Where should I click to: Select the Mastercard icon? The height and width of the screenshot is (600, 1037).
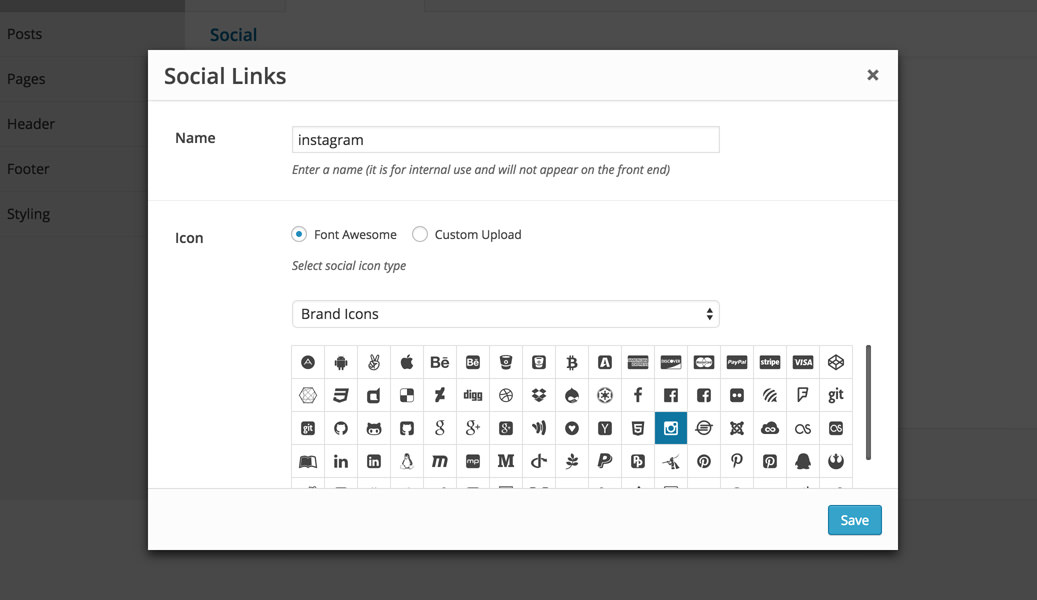[x=704, y=362]
